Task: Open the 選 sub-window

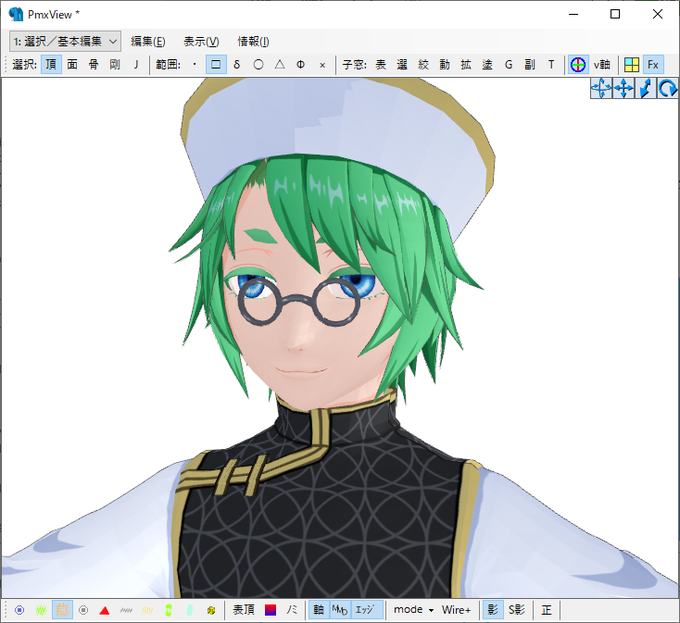Action: click(x=402, y=65)
